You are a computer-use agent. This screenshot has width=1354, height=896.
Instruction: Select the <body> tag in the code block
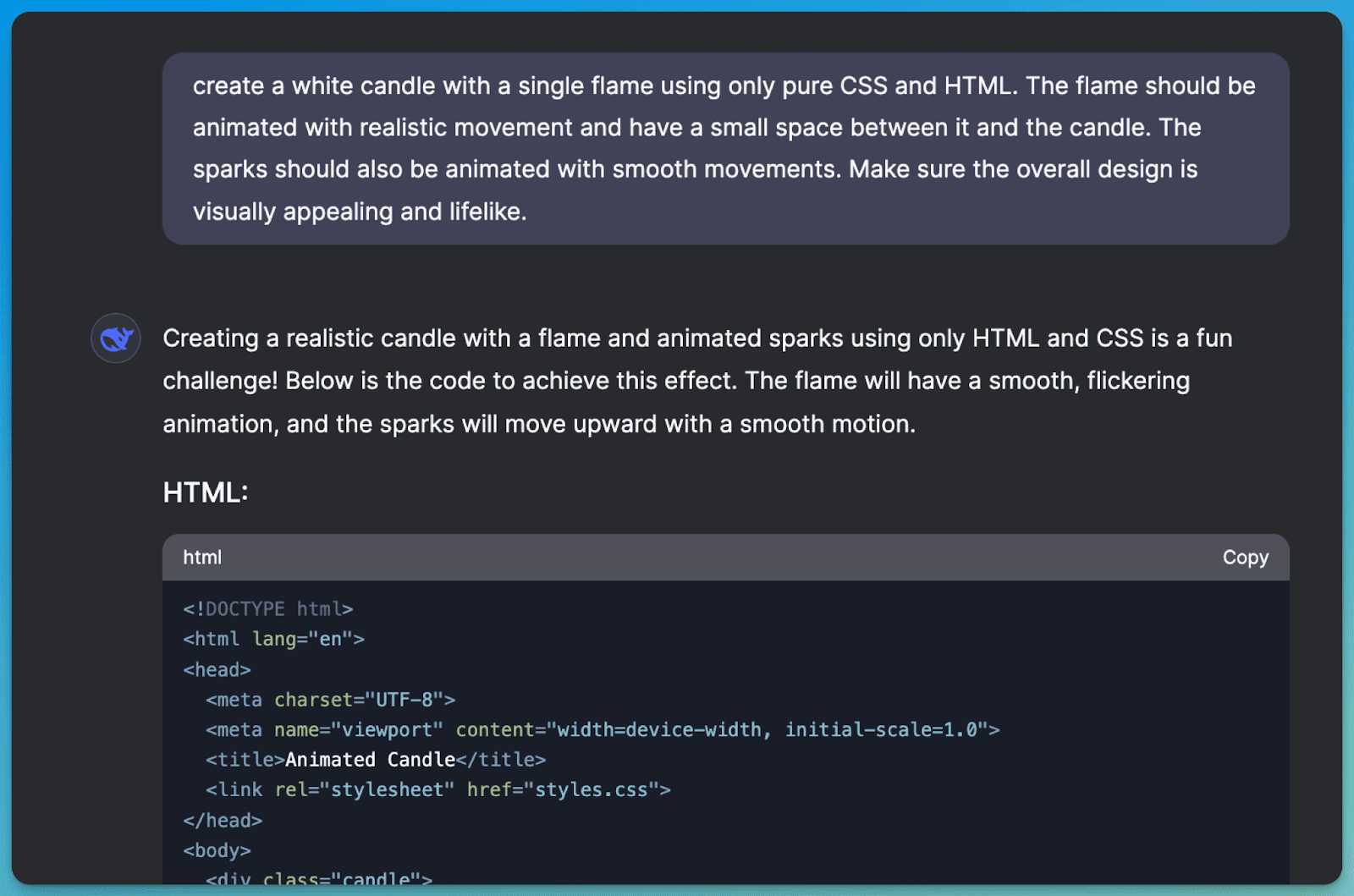(217, 849)
